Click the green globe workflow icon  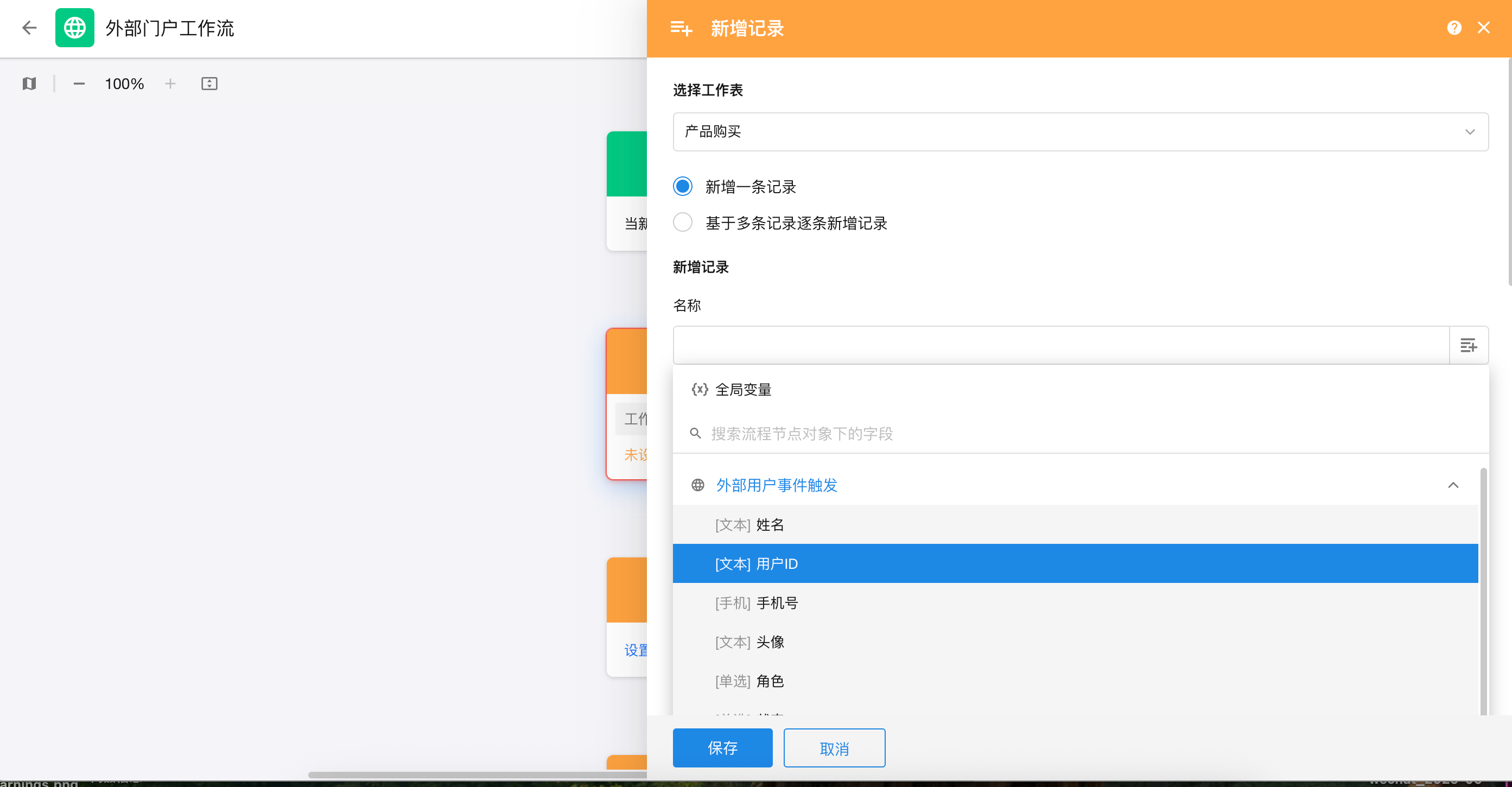tap(74, 28)
